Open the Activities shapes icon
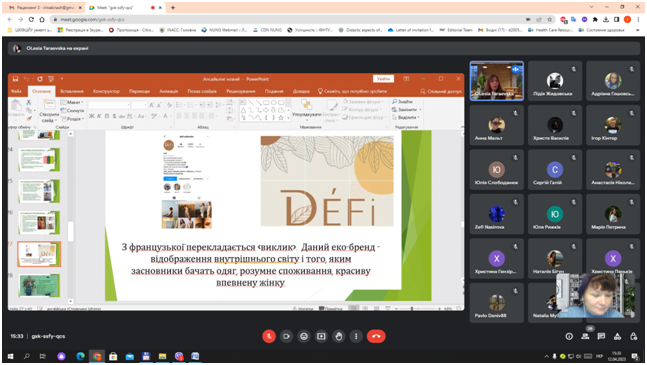The width and height of the screenshot is (647, 365). [617, 337]
